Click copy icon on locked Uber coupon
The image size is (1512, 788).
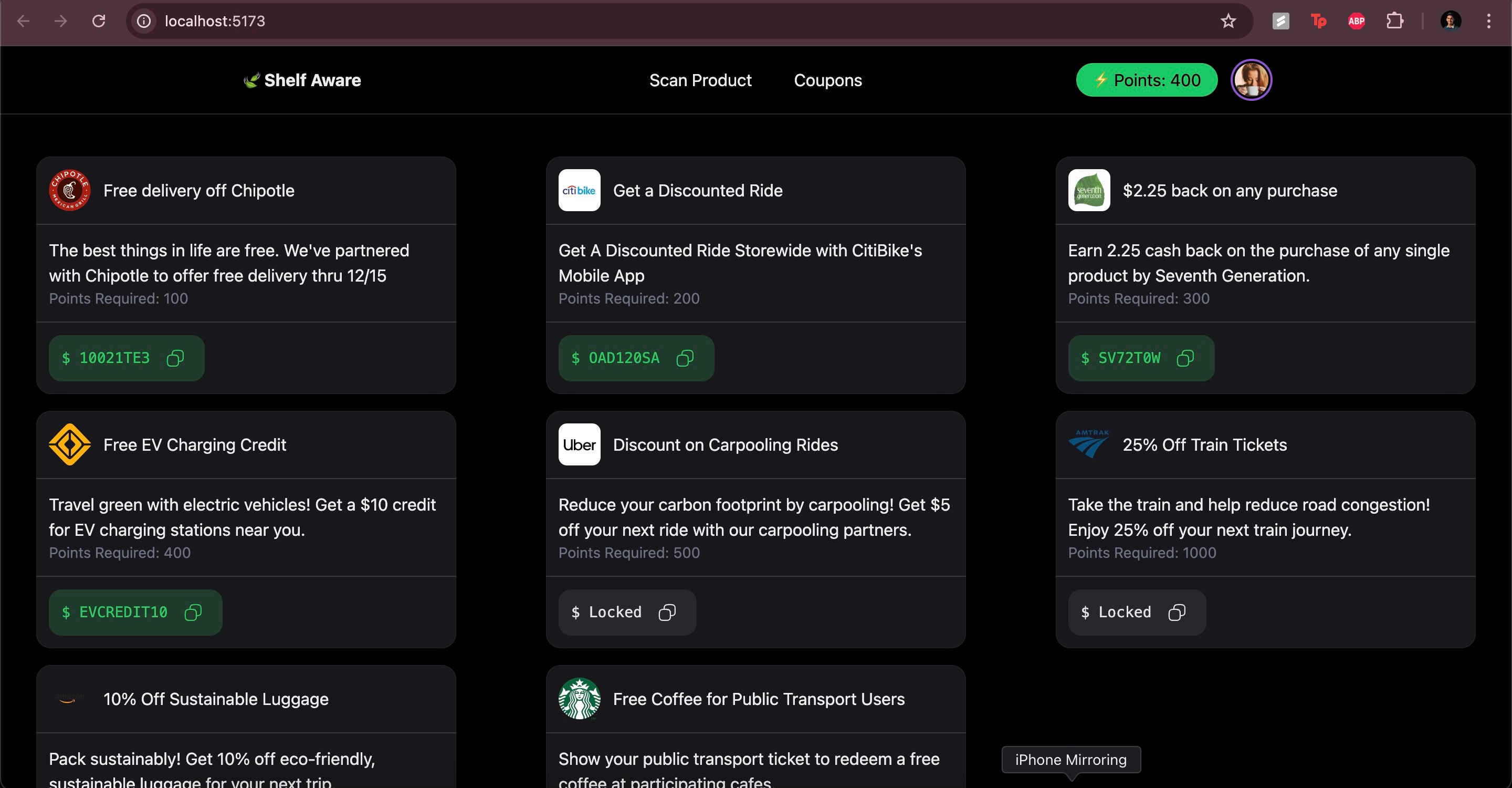click(667, 613)
